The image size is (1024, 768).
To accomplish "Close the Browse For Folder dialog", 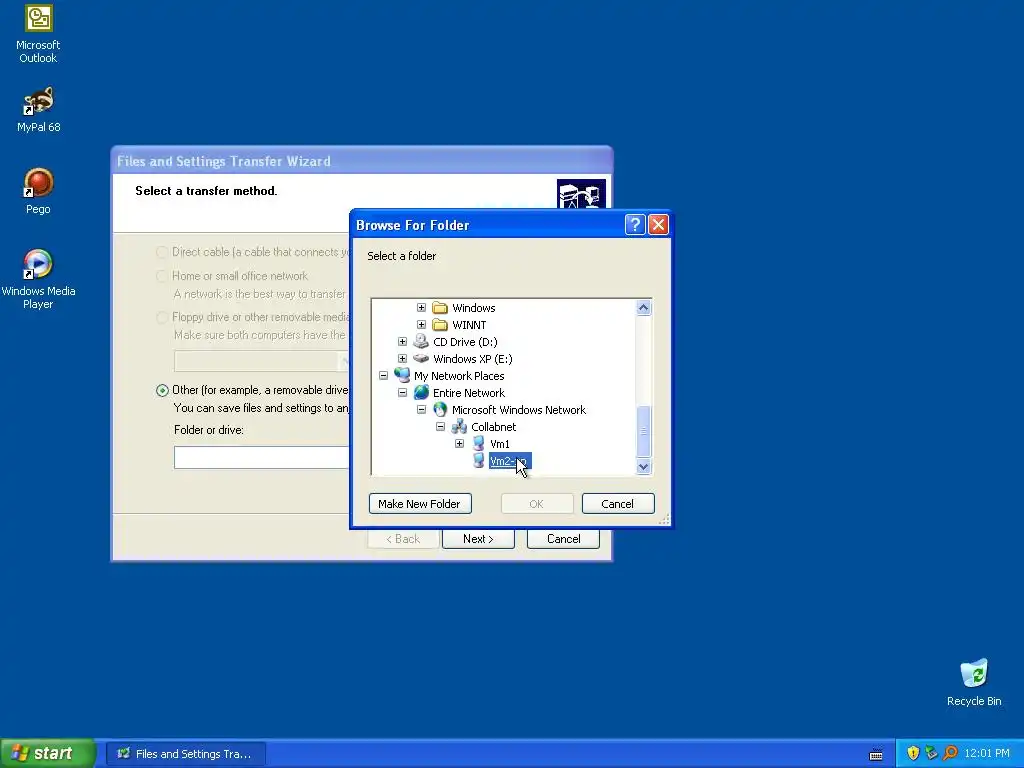I will coord(658,225).
